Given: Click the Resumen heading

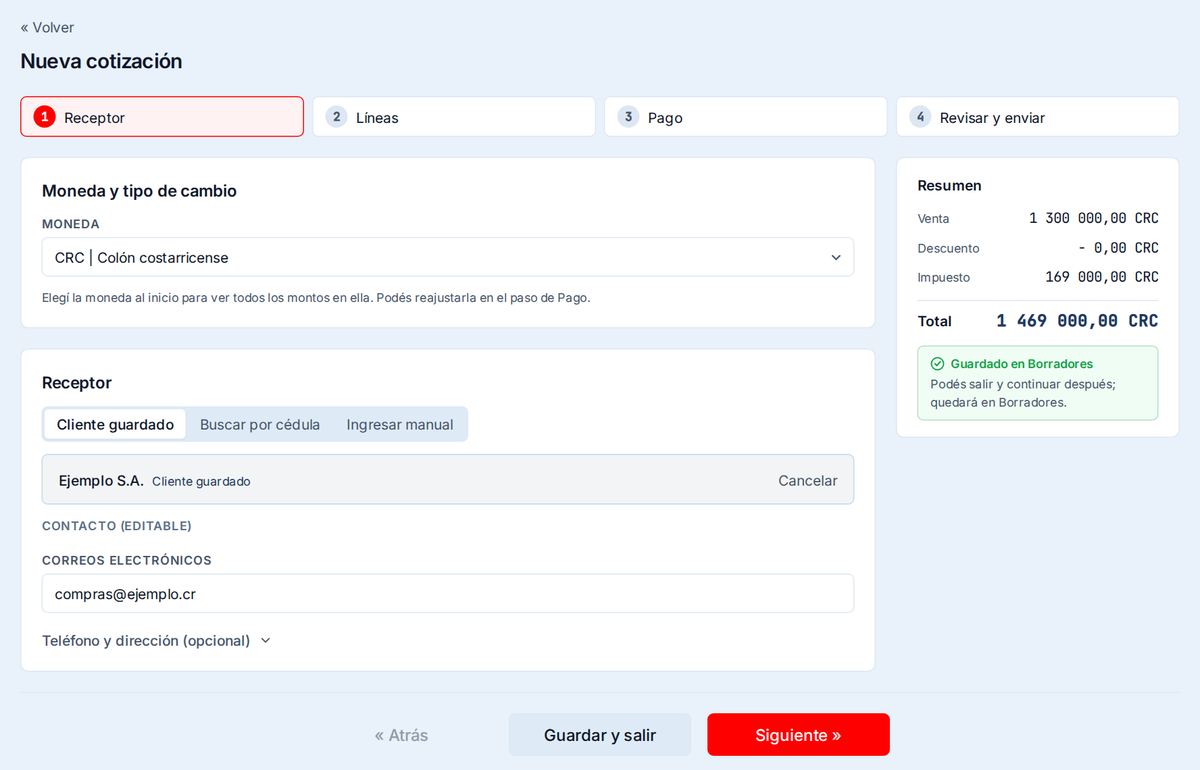Looking at the screenshot, I should [949, 186].
